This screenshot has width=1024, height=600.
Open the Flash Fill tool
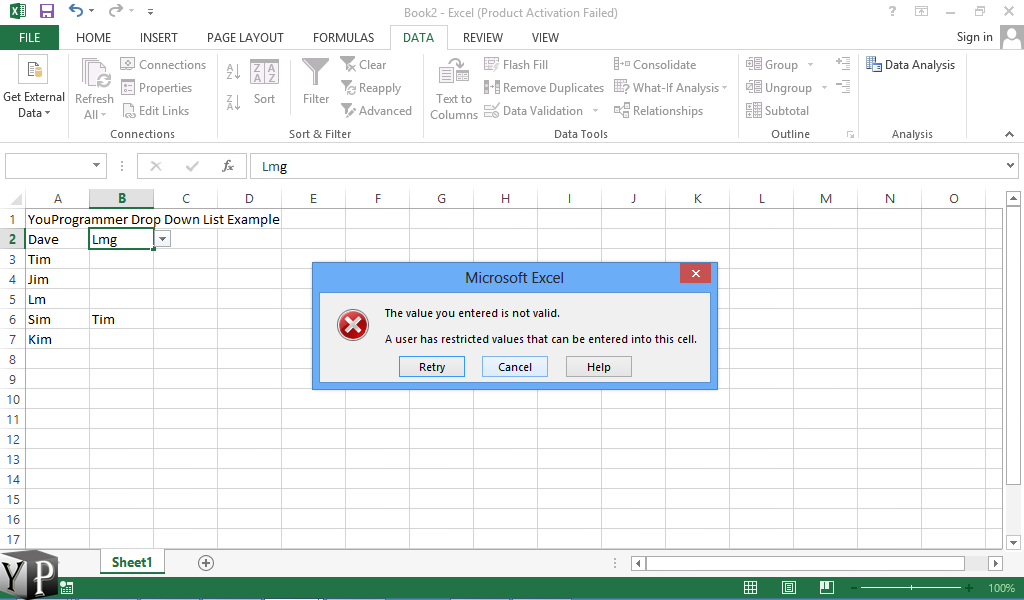pos(517,64)
